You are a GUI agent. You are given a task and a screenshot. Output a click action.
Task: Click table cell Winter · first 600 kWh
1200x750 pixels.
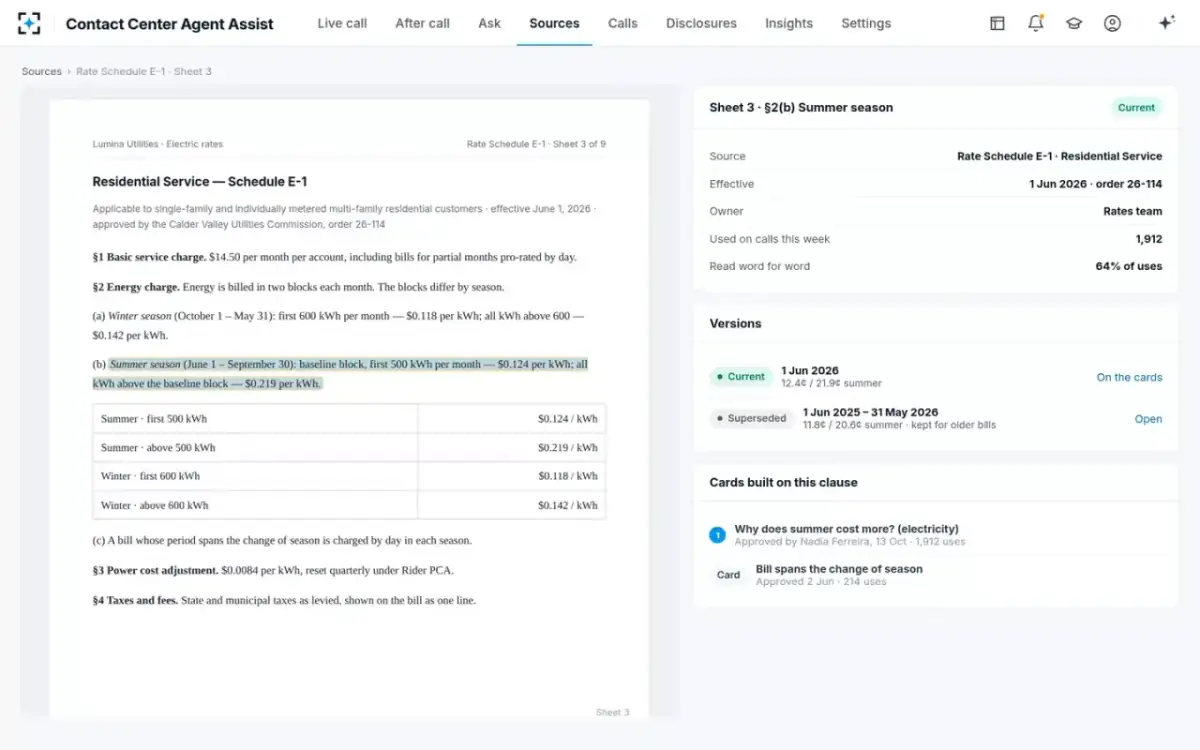coord(255,476)
